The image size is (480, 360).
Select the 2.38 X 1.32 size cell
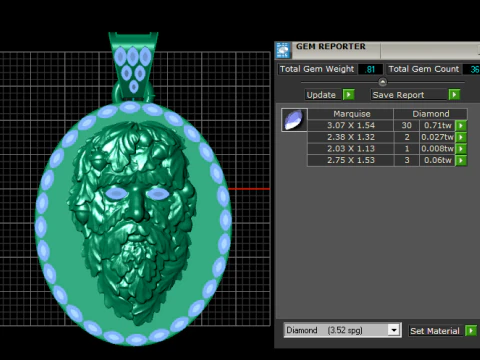(350, 137)
